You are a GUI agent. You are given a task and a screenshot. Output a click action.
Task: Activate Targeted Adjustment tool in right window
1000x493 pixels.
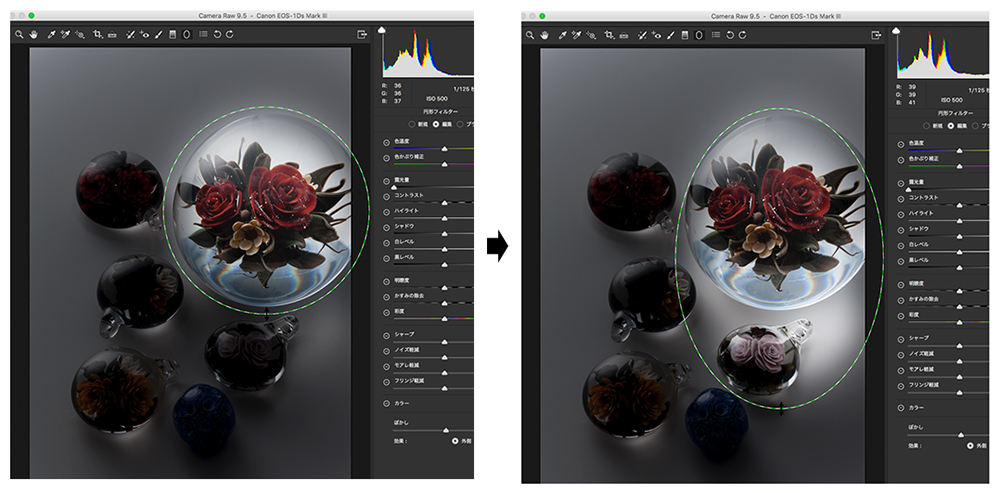click(x=591, y=35)
